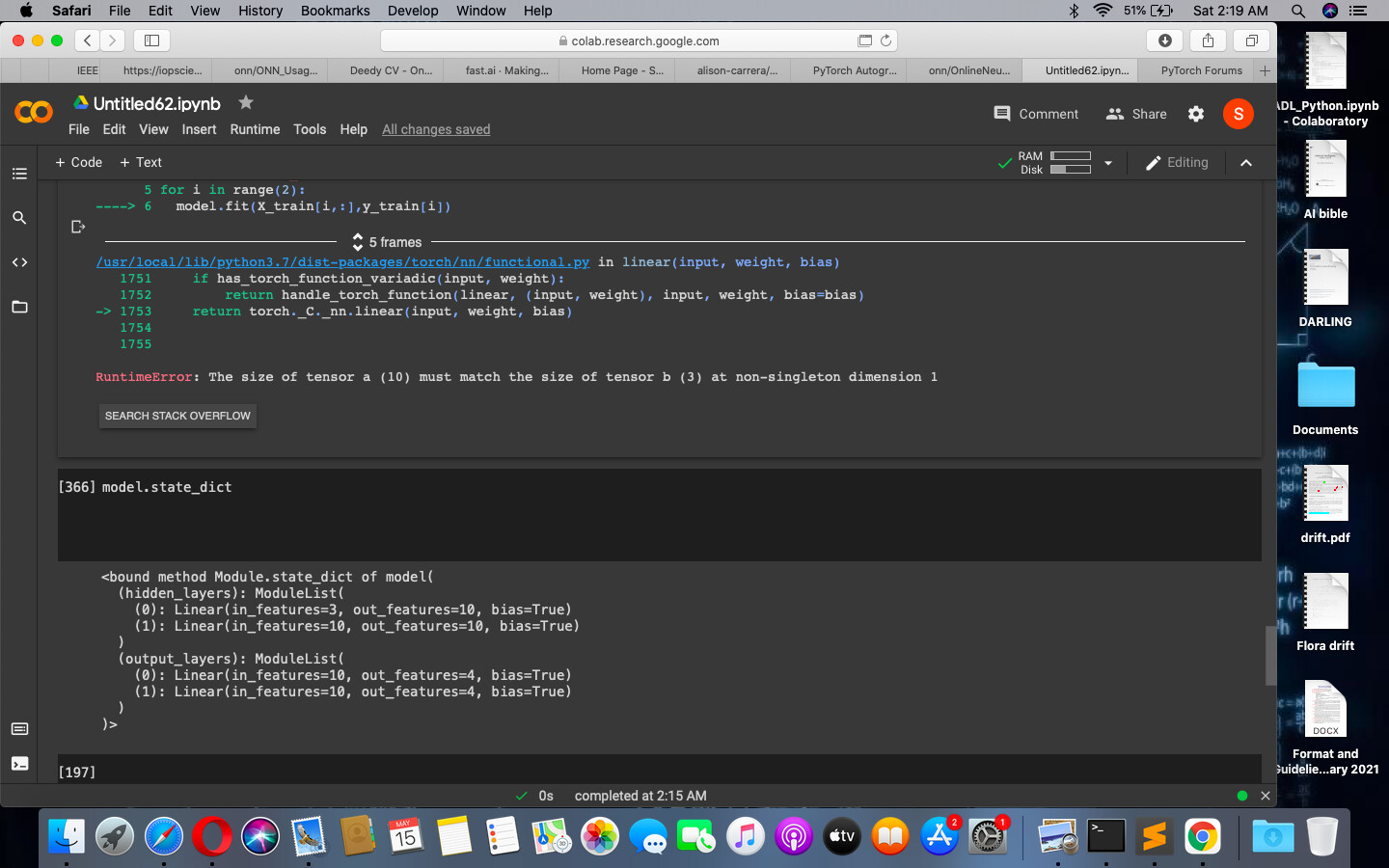Open the functional.py file path link

click(342, 262)
